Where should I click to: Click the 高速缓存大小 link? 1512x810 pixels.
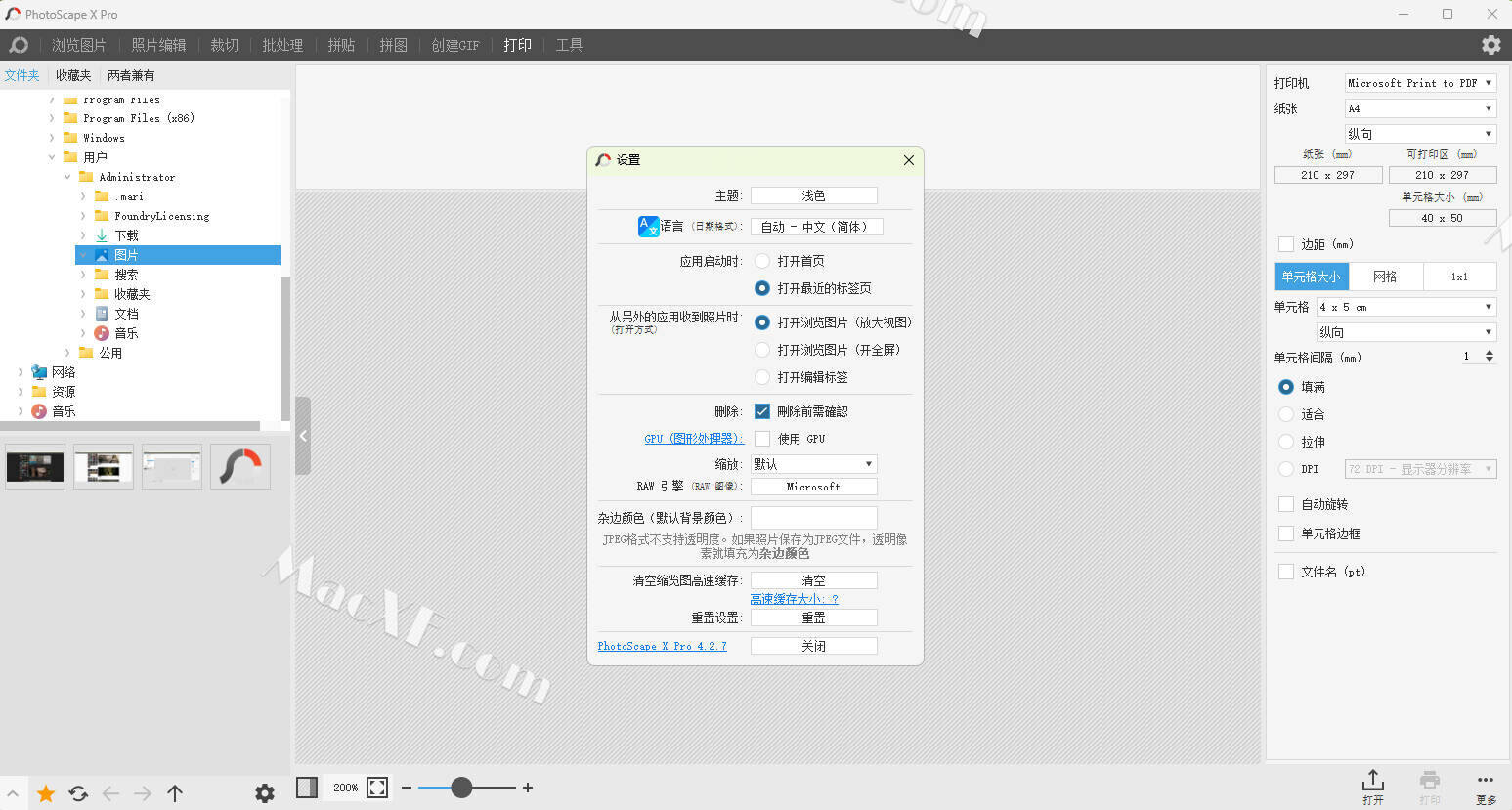click(794, 599)
